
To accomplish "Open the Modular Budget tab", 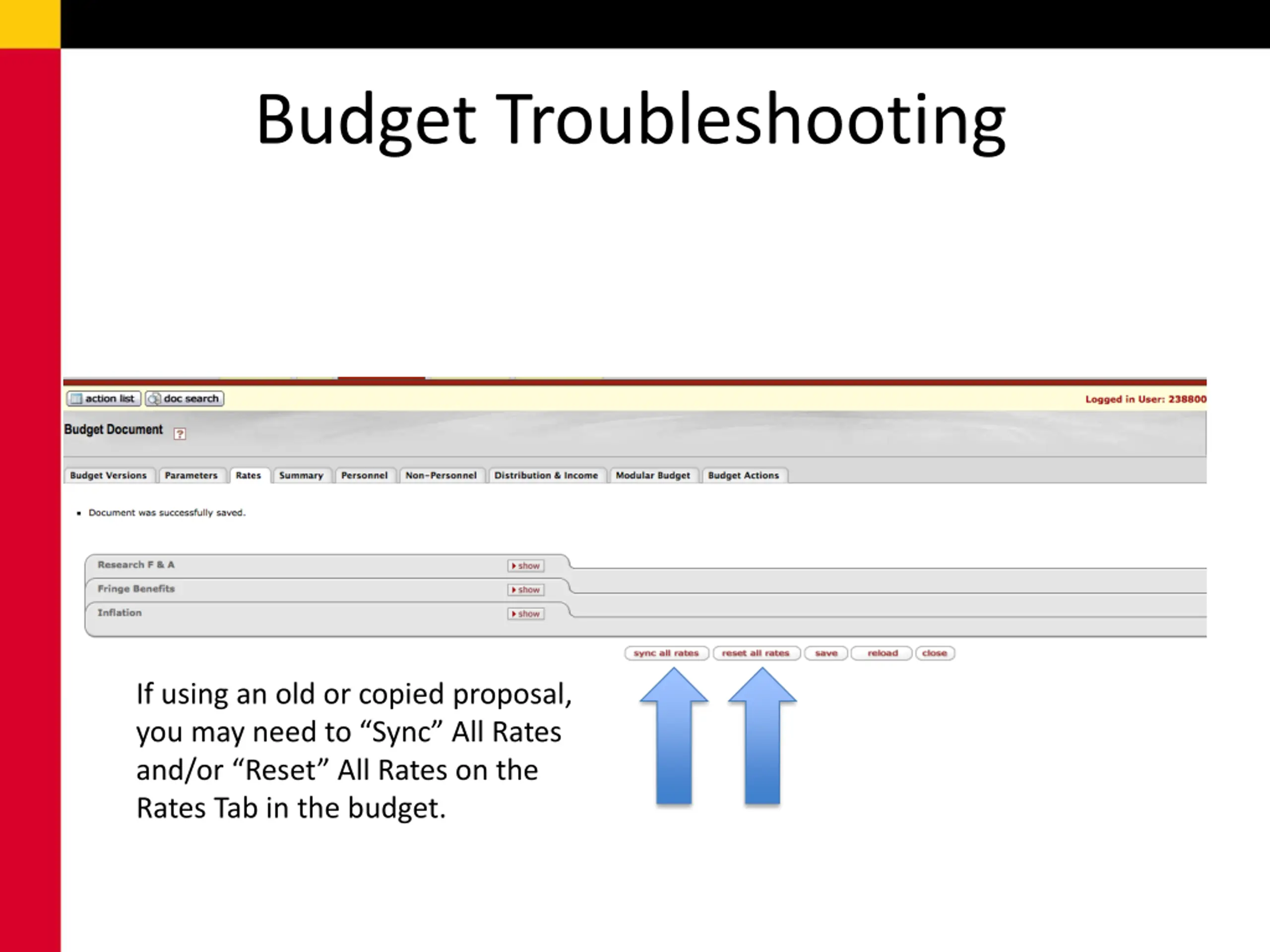I will [x=653, y=475].
